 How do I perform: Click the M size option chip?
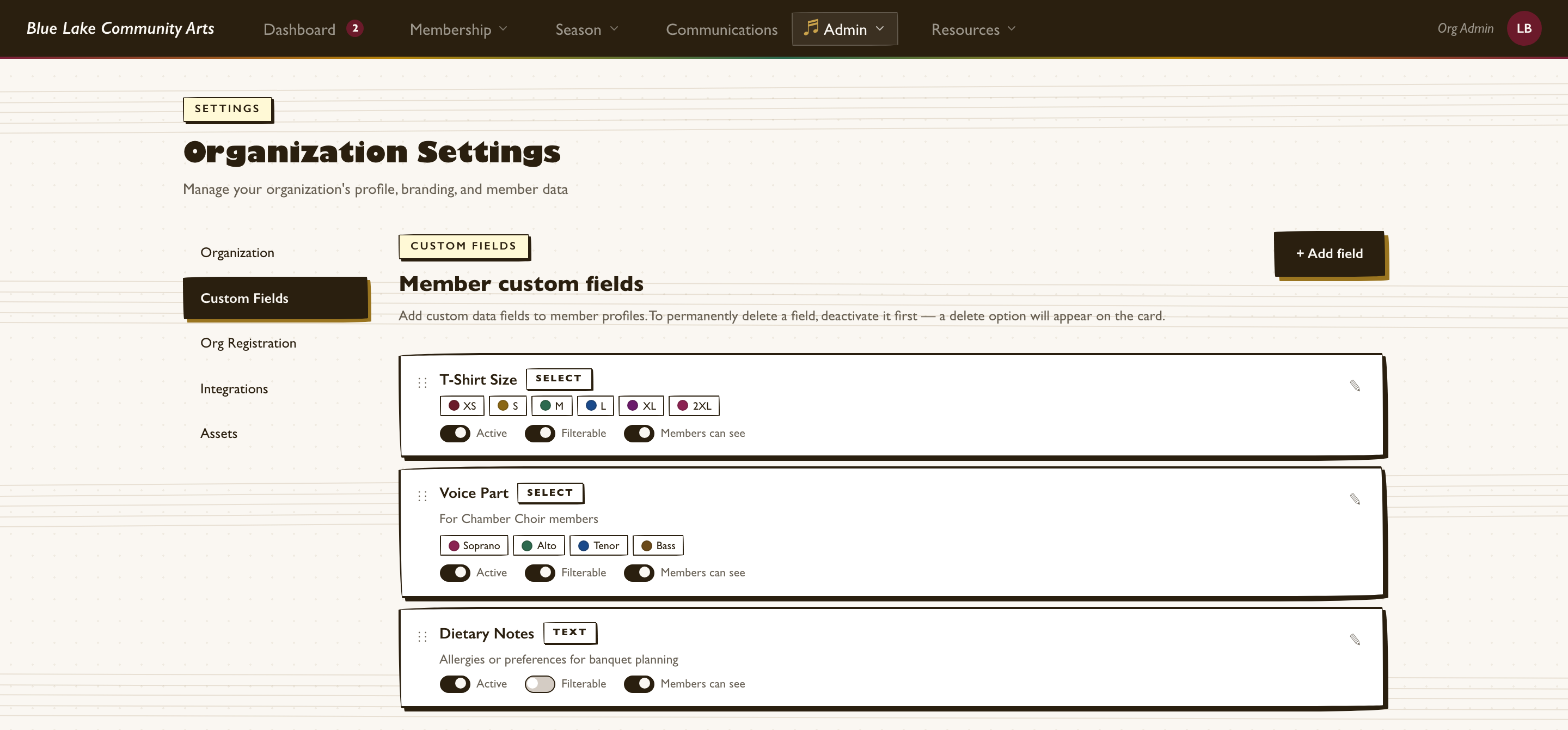point(552,406)
